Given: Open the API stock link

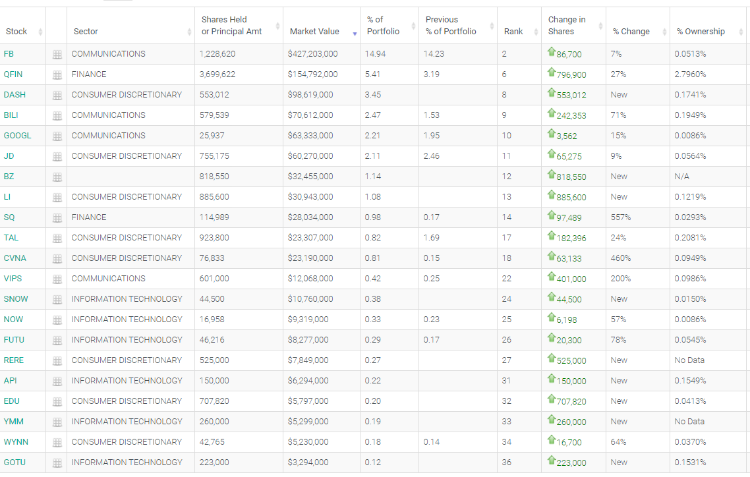Looking at the screenshot, I should [x=10, y=380].
